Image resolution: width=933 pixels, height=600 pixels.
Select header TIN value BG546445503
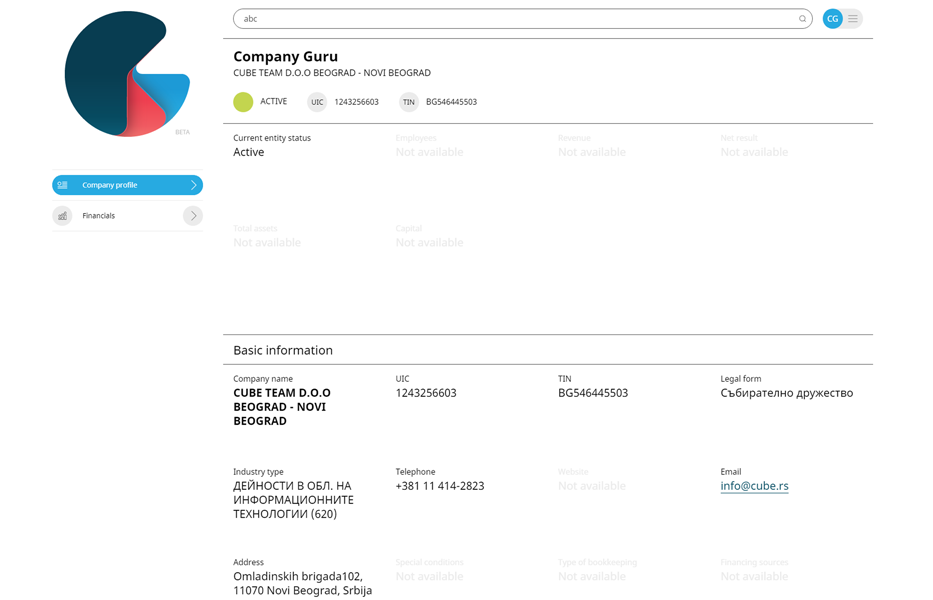tap(452, 102)
